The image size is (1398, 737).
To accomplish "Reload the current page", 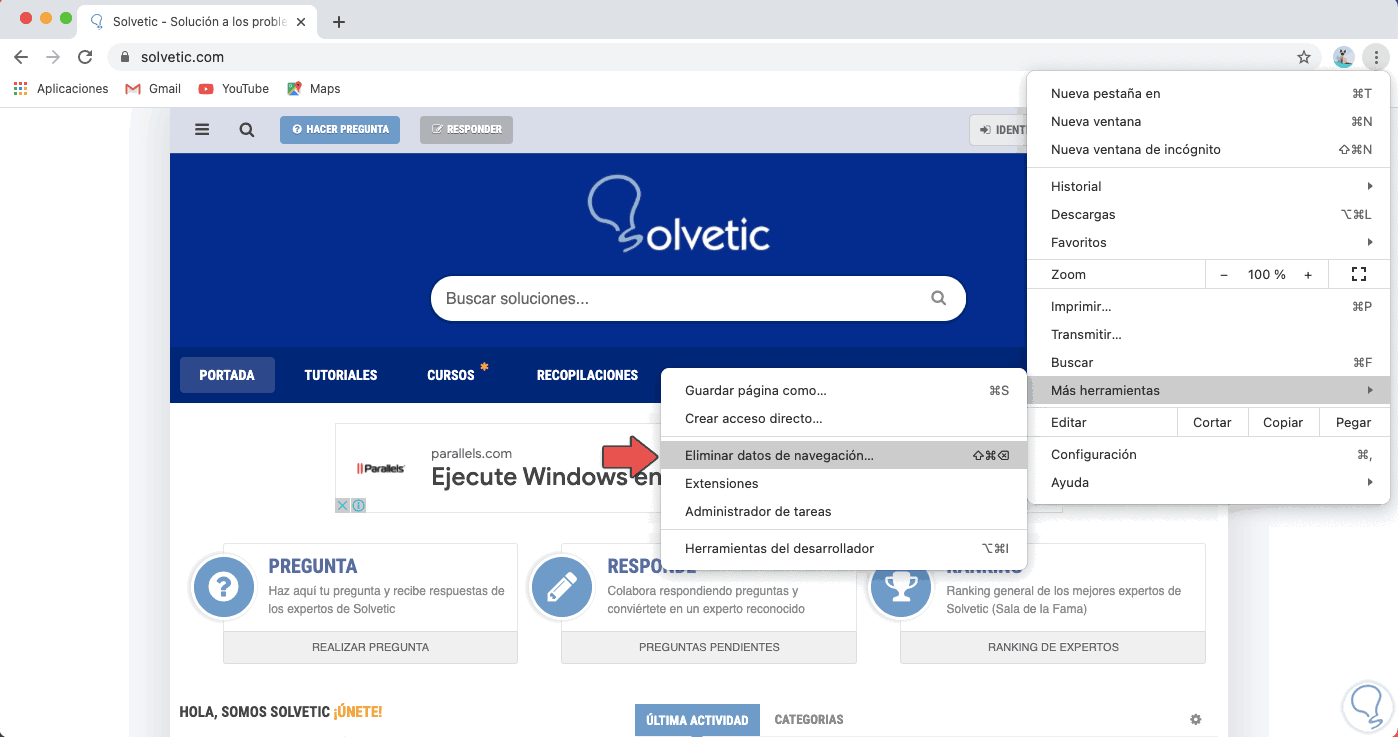I will click(85, 57).
